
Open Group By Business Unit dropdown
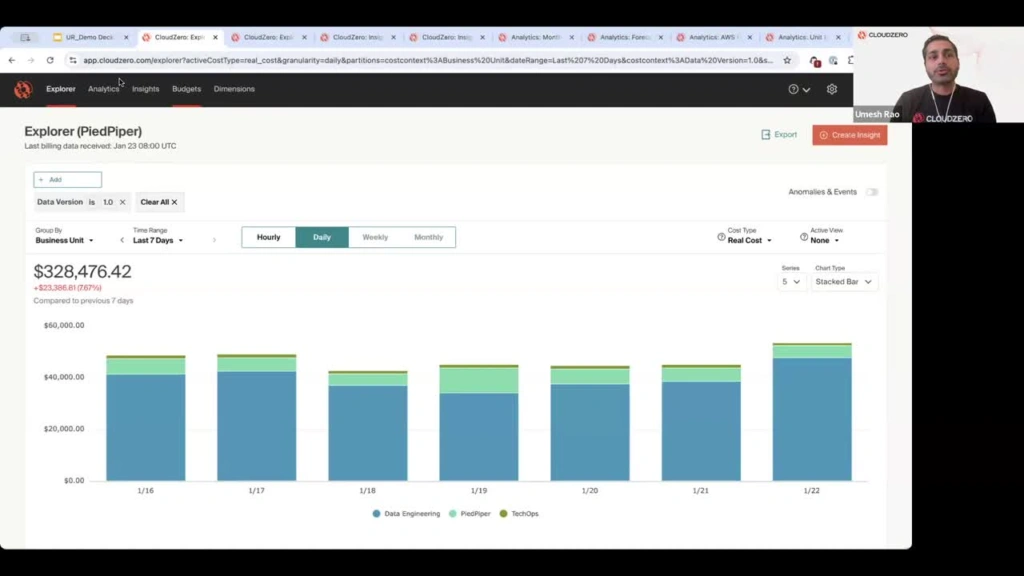click(64, 240)
